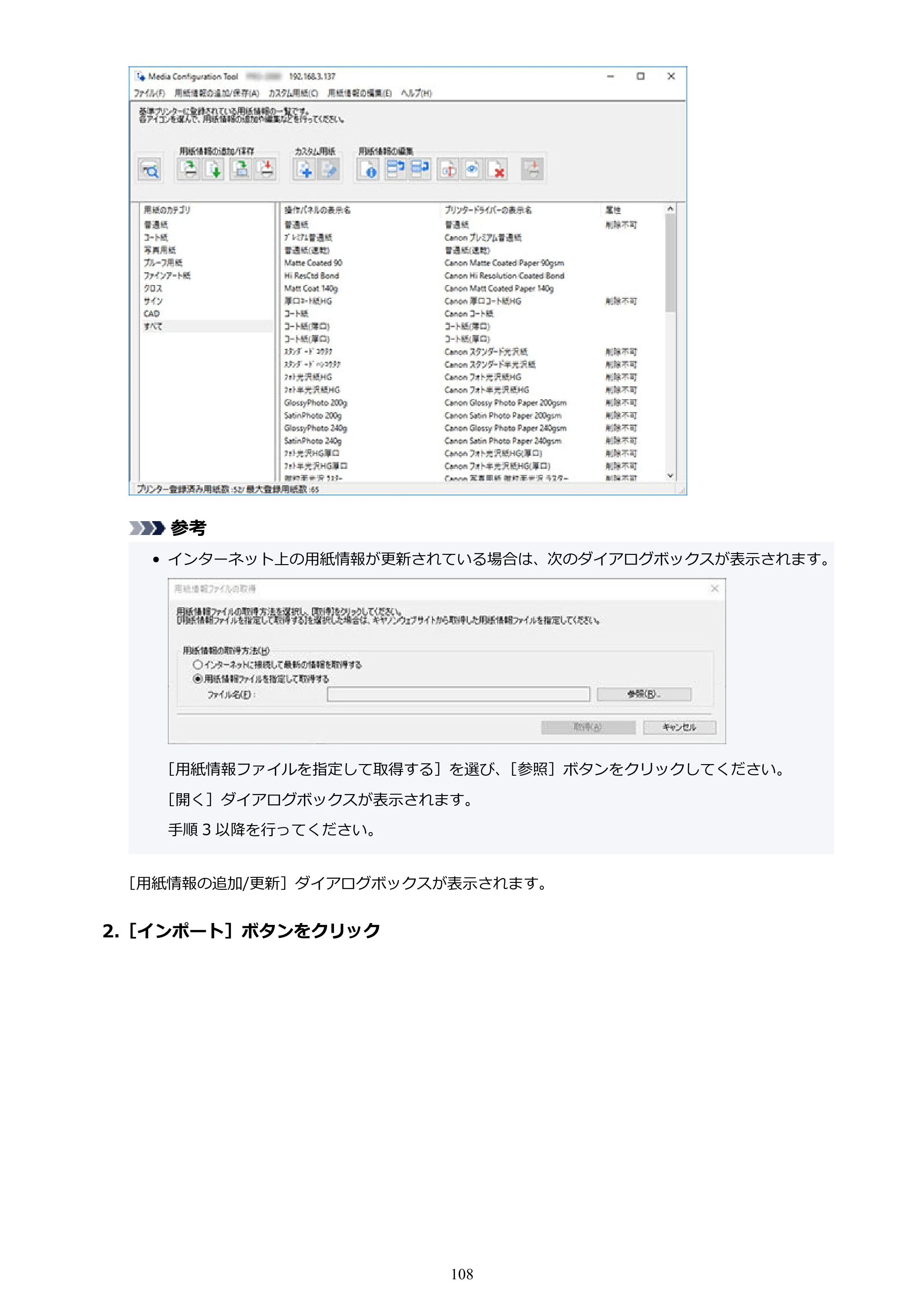Click the rename paper display name icon
Screen dimensions: 924x1307
(449, 169)
